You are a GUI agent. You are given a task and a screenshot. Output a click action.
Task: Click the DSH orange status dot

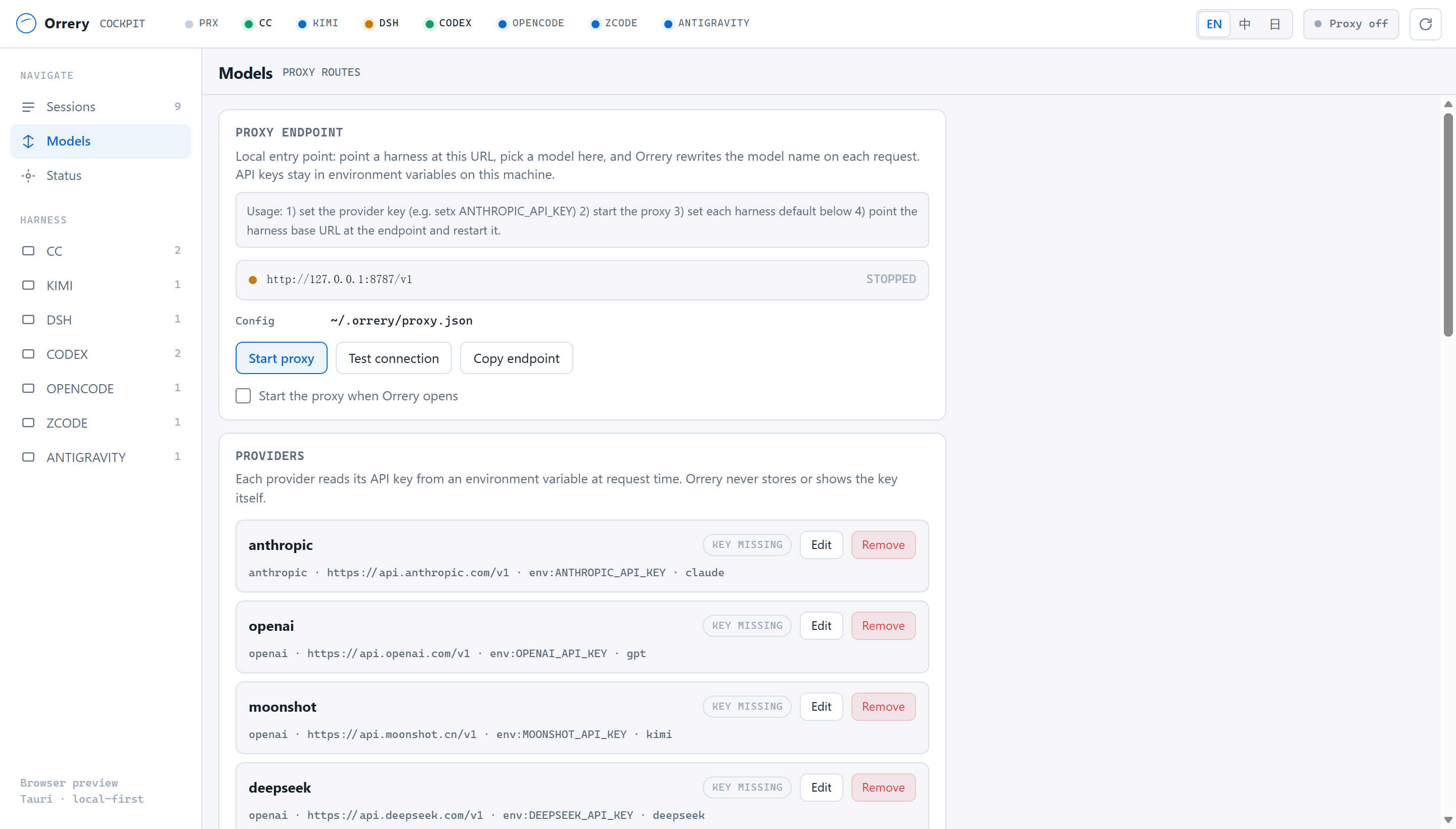369,24
